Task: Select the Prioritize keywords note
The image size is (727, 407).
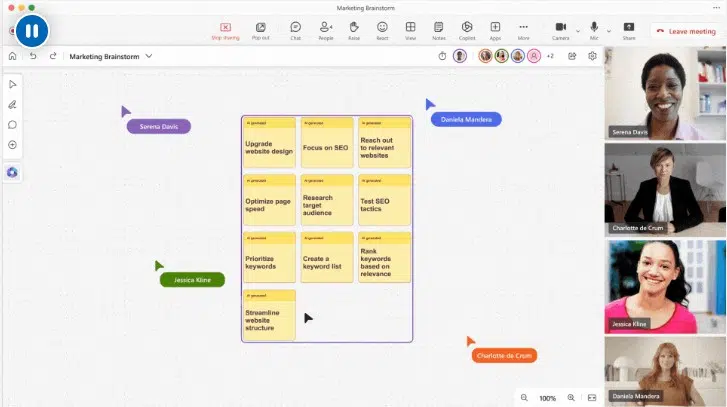Action: tap(269, 257)
